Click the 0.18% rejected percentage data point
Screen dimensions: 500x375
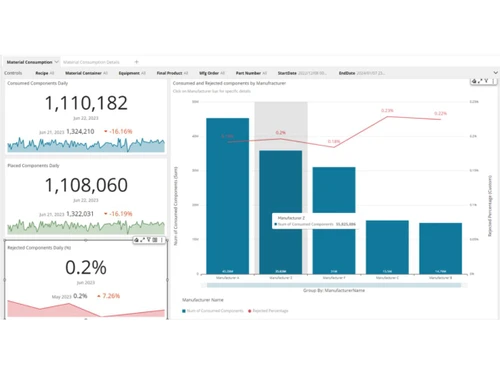(334, 147)
